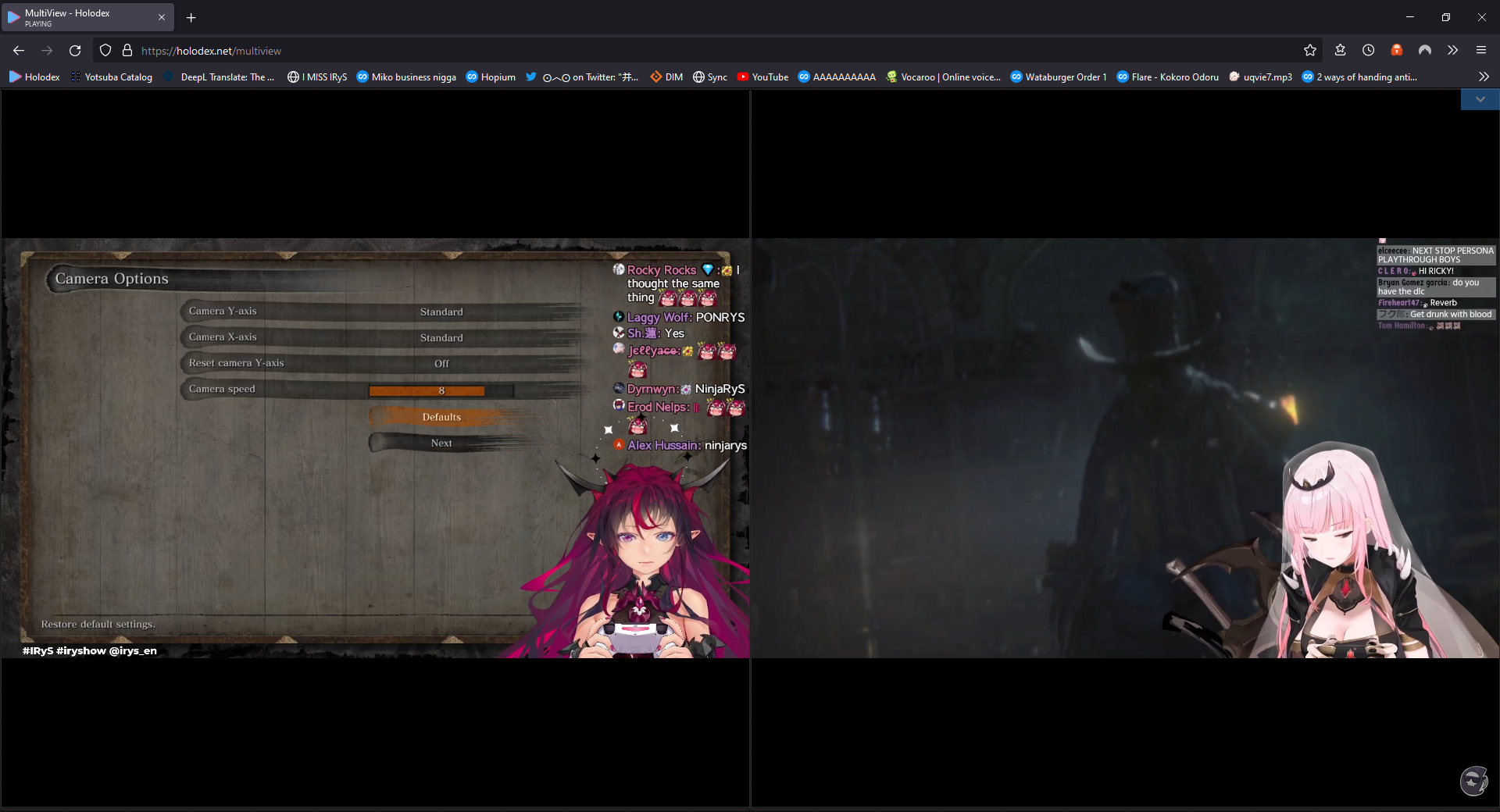Bookmark this page with the star icon

[1310, 51]
